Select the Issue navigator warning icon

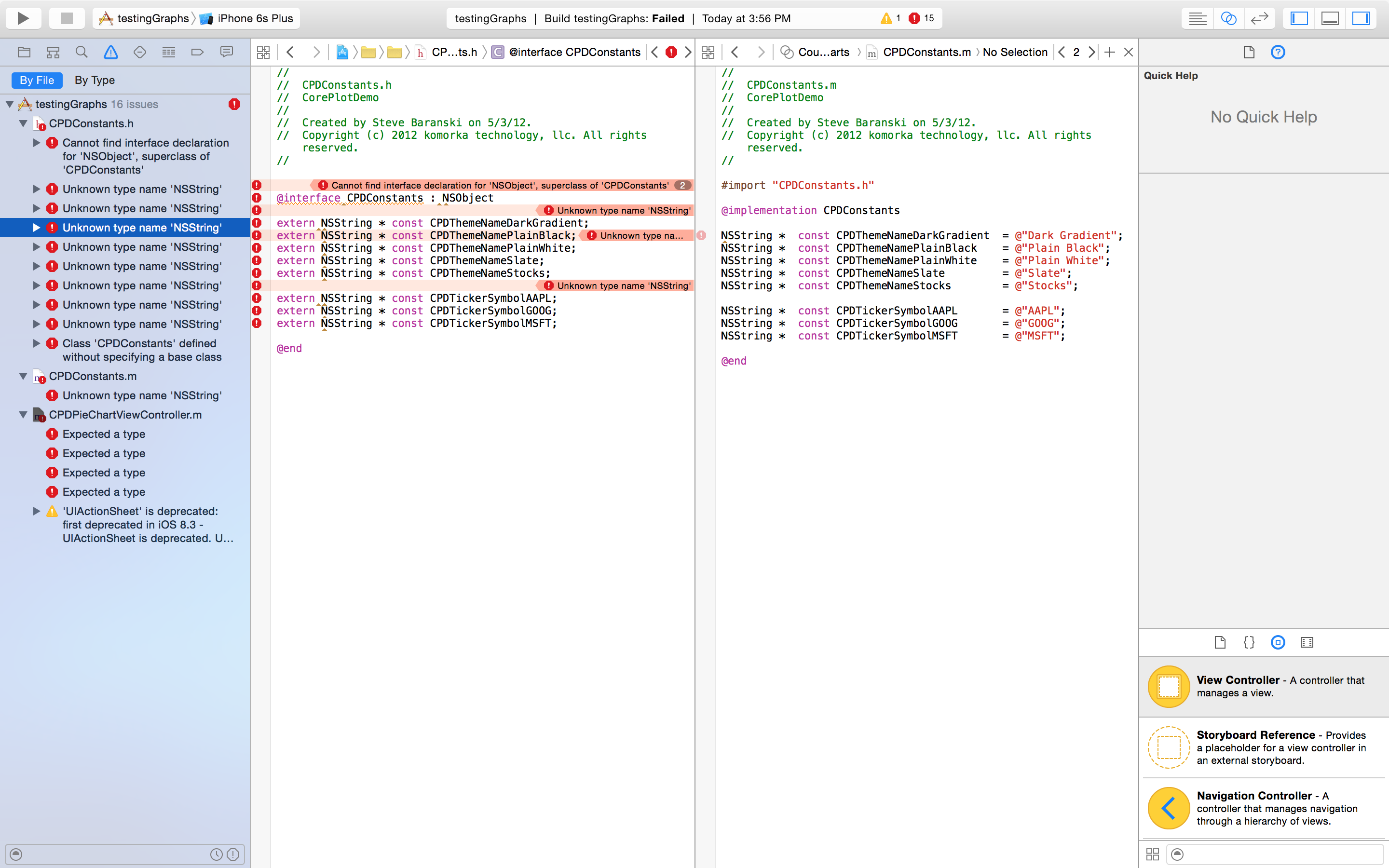[x=111, y=52]
